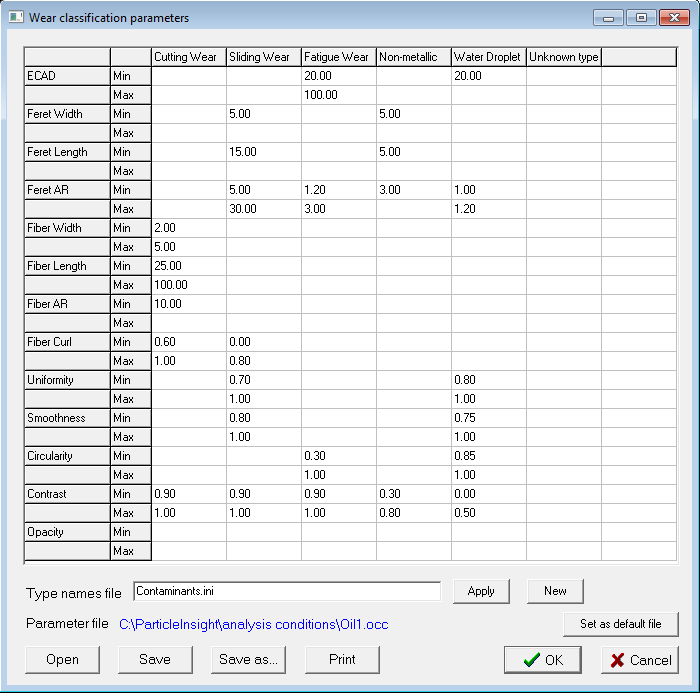Print the wear classification parameters
This screenshot has width=700, height=693.
coord(342,659)
